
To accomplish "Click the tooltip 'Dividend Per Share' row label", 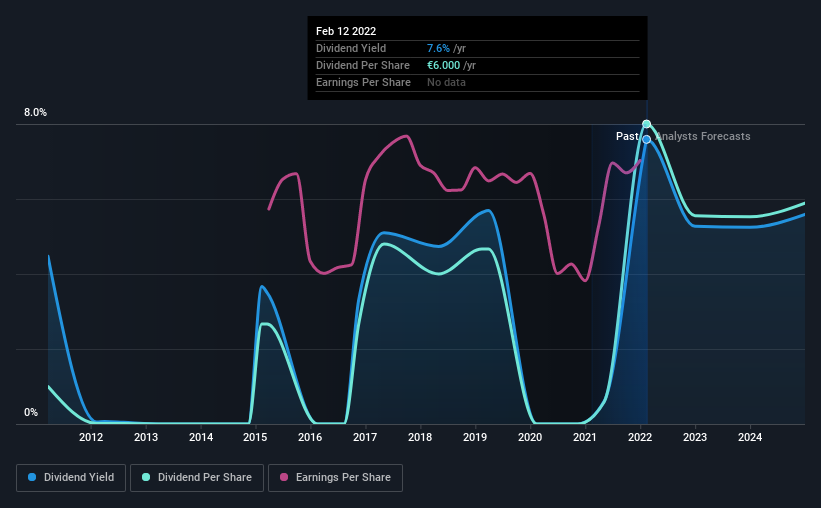I will click(x=363, y=65).
